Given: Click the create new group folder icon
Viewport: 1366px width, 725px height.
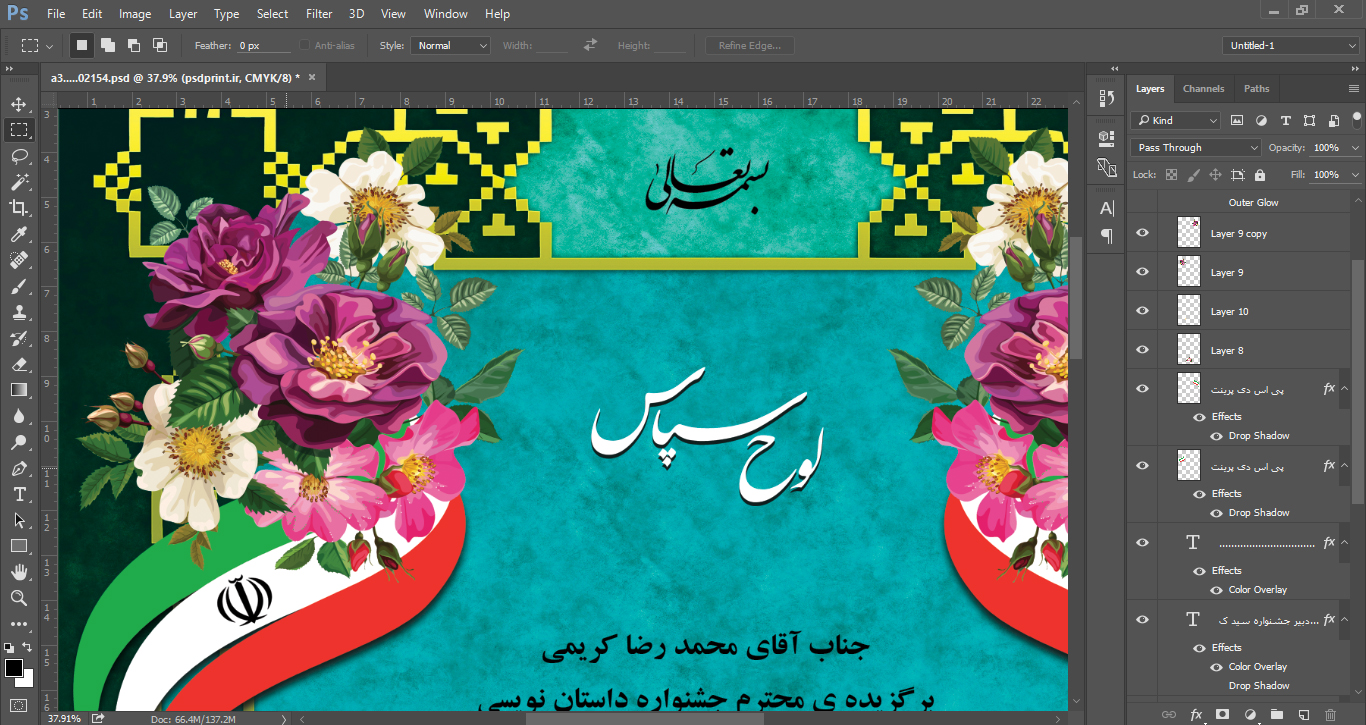Looking at the screenshot, I should (x=1276, y=715).
